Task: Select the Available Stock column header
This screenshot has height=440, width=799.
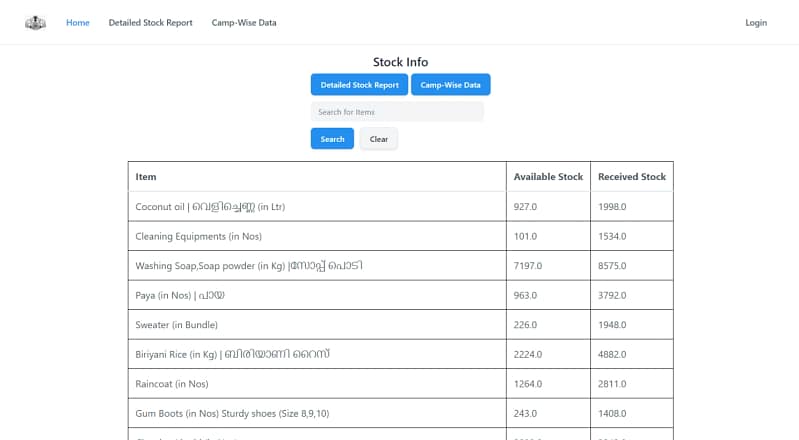Action: click(548, 177)
